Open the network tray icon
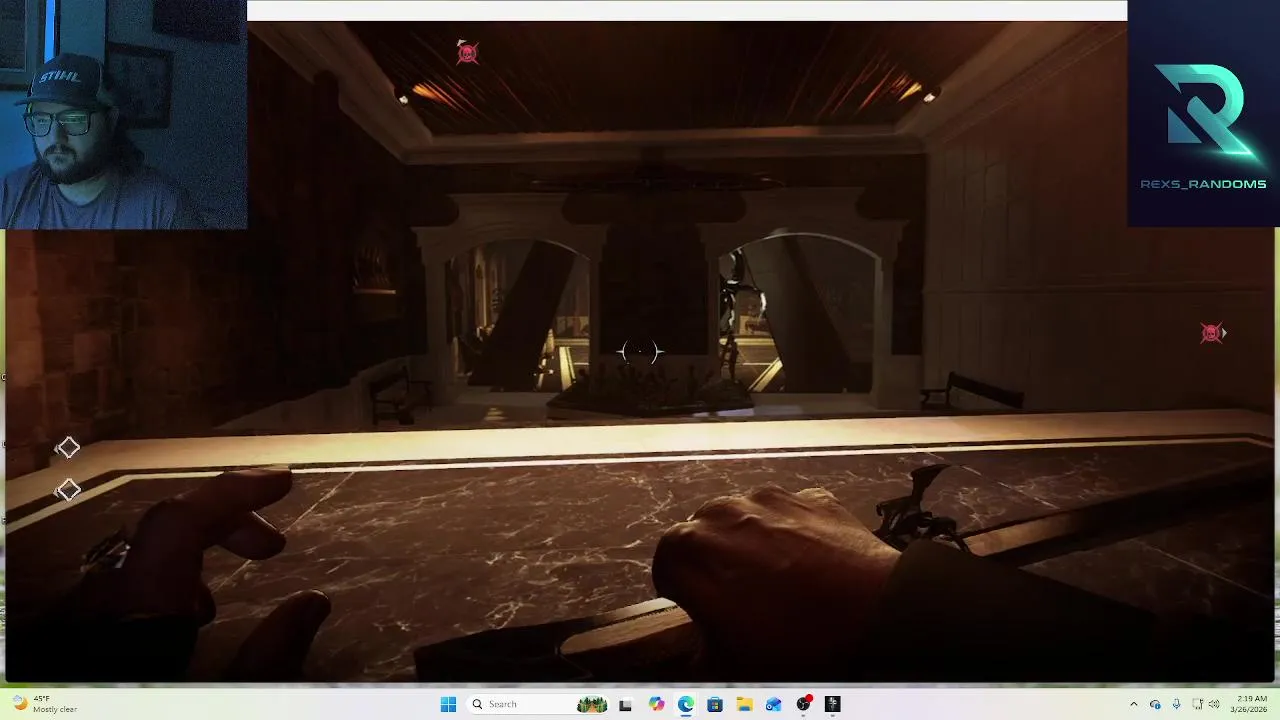 point(1196,704)
